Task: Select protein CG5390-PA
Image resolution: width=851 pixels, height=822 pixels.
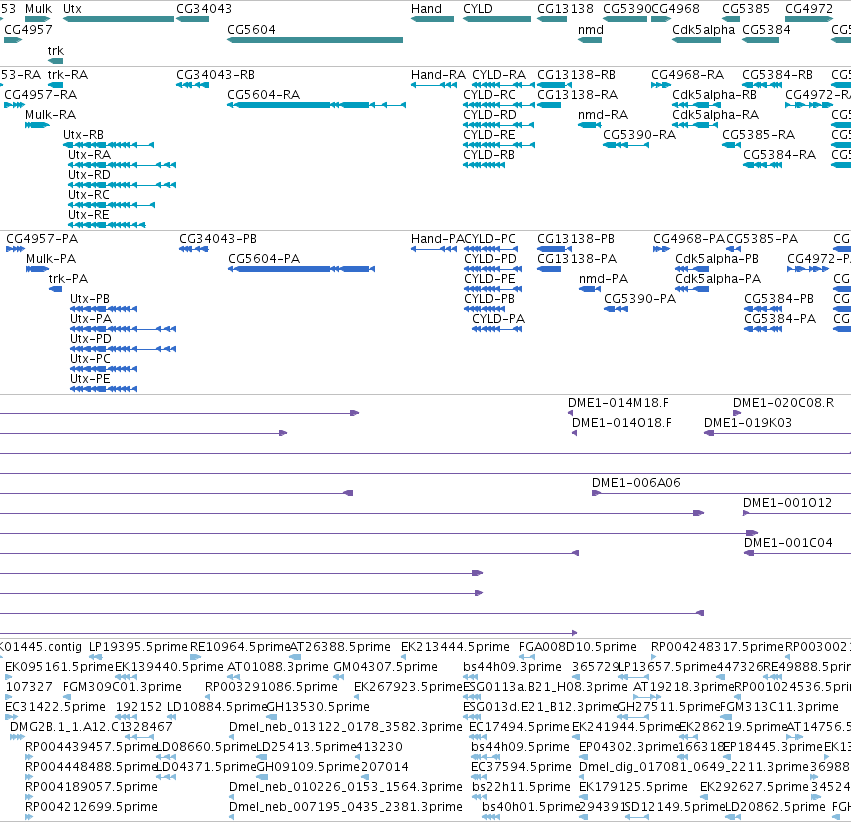Action: tap(616, 309)
